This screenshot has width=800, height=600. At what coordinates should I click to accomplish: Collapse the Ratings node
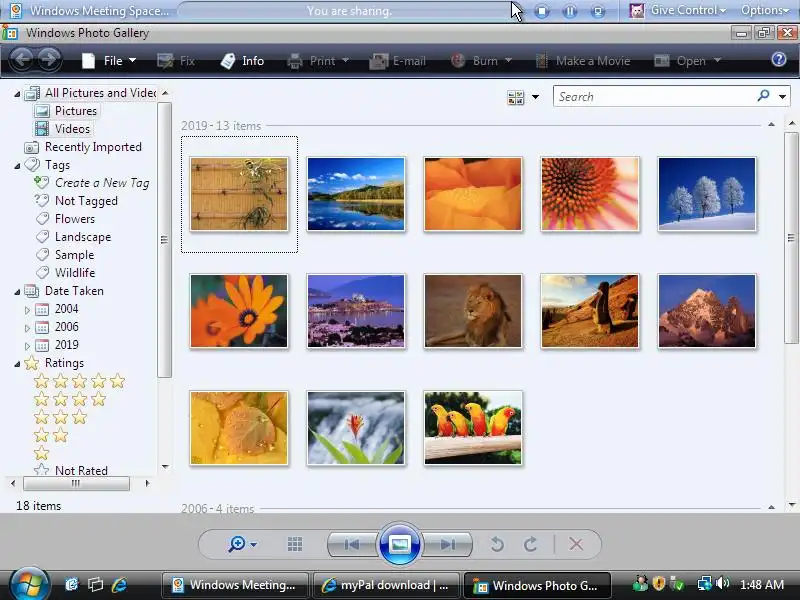point(17,364)
